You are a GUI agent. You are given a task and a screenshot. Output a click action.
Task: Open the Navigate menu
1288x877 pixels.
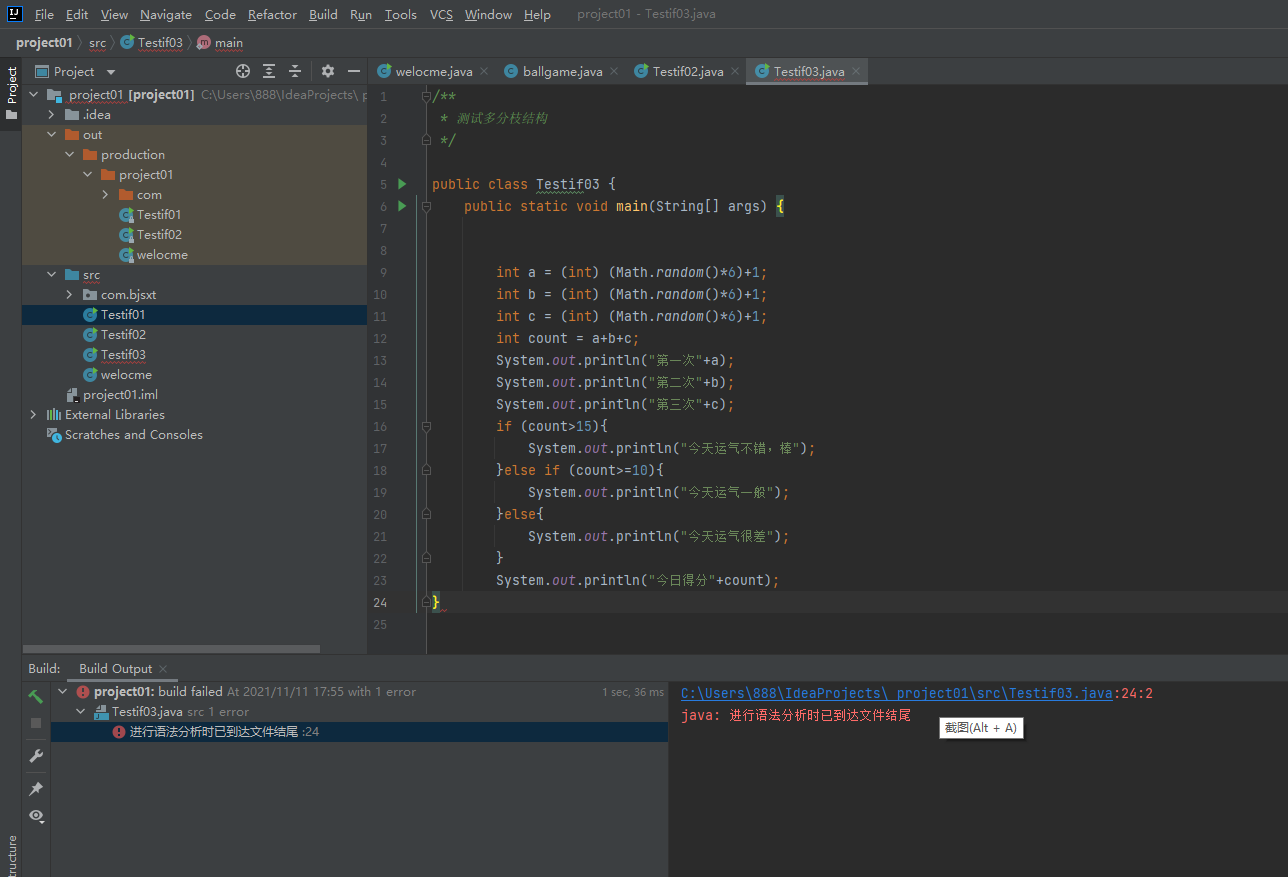coord(166,14)
